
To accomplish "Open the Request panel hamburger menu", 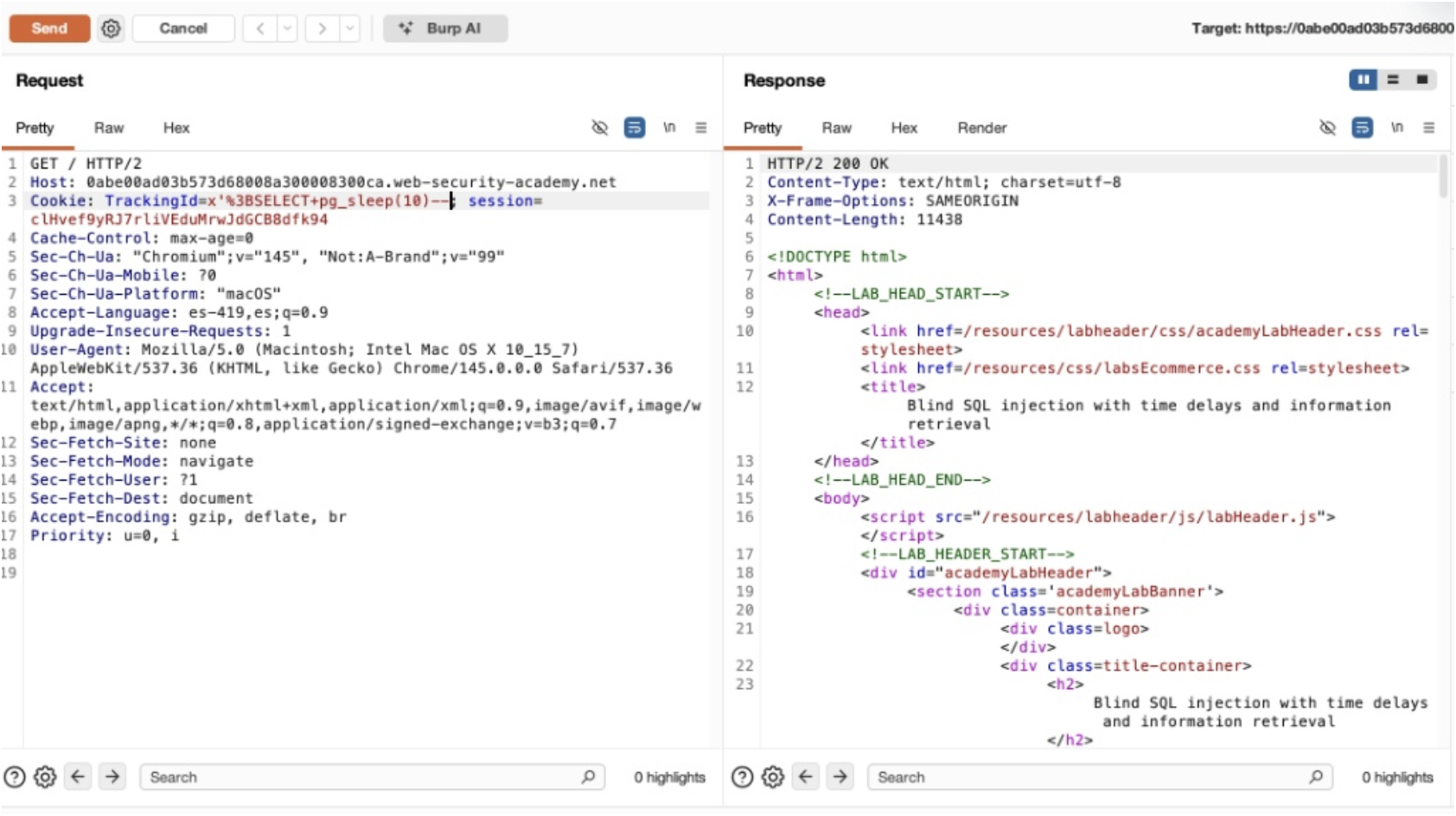I will pos(701,128).
